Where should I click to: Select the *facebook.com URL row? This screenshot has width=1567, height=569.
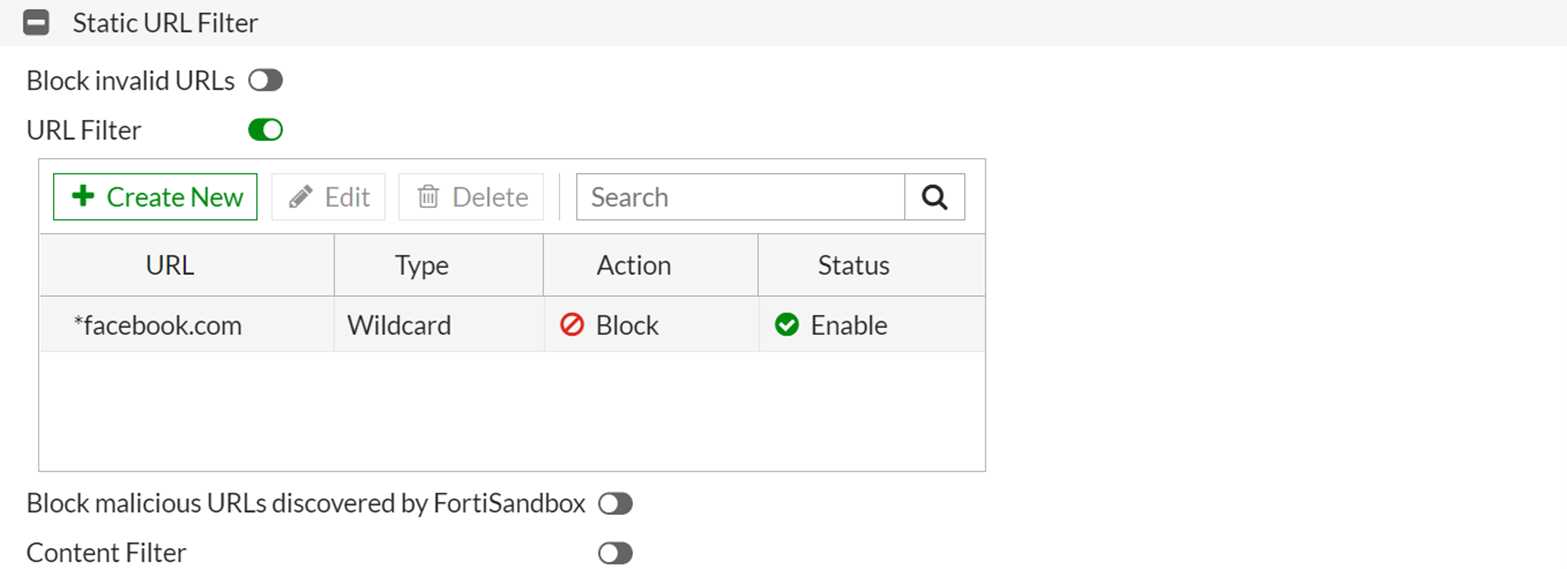pos(158,325)
